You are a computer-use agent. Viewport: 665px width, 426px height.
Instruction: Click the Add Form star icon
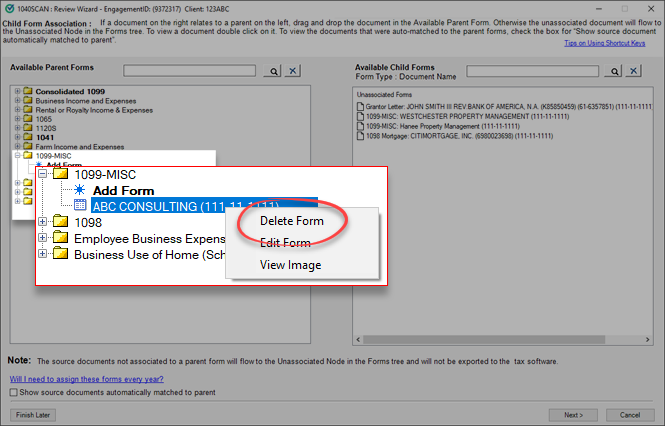pos(80,190)
